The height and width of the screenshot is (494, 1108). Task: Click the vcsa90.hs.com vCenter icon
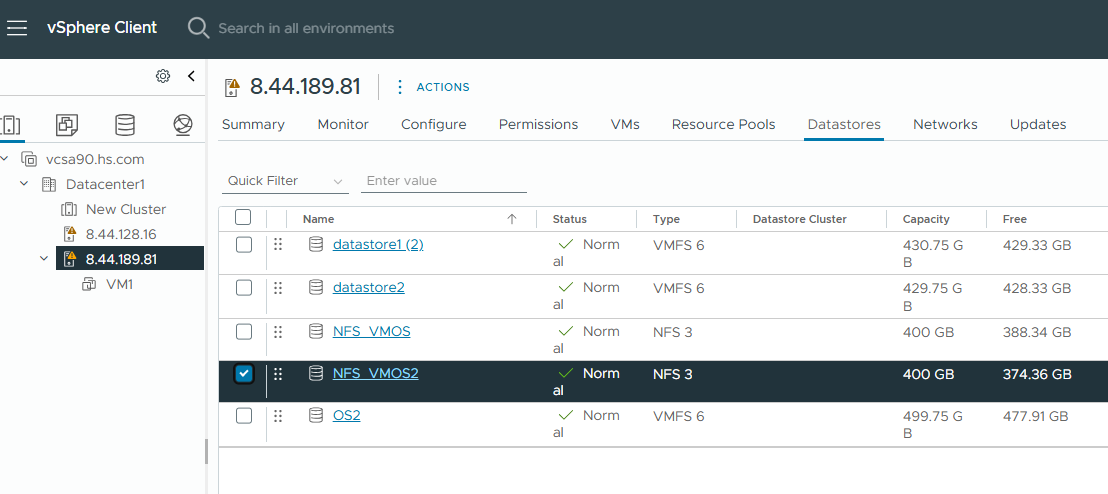29,159
